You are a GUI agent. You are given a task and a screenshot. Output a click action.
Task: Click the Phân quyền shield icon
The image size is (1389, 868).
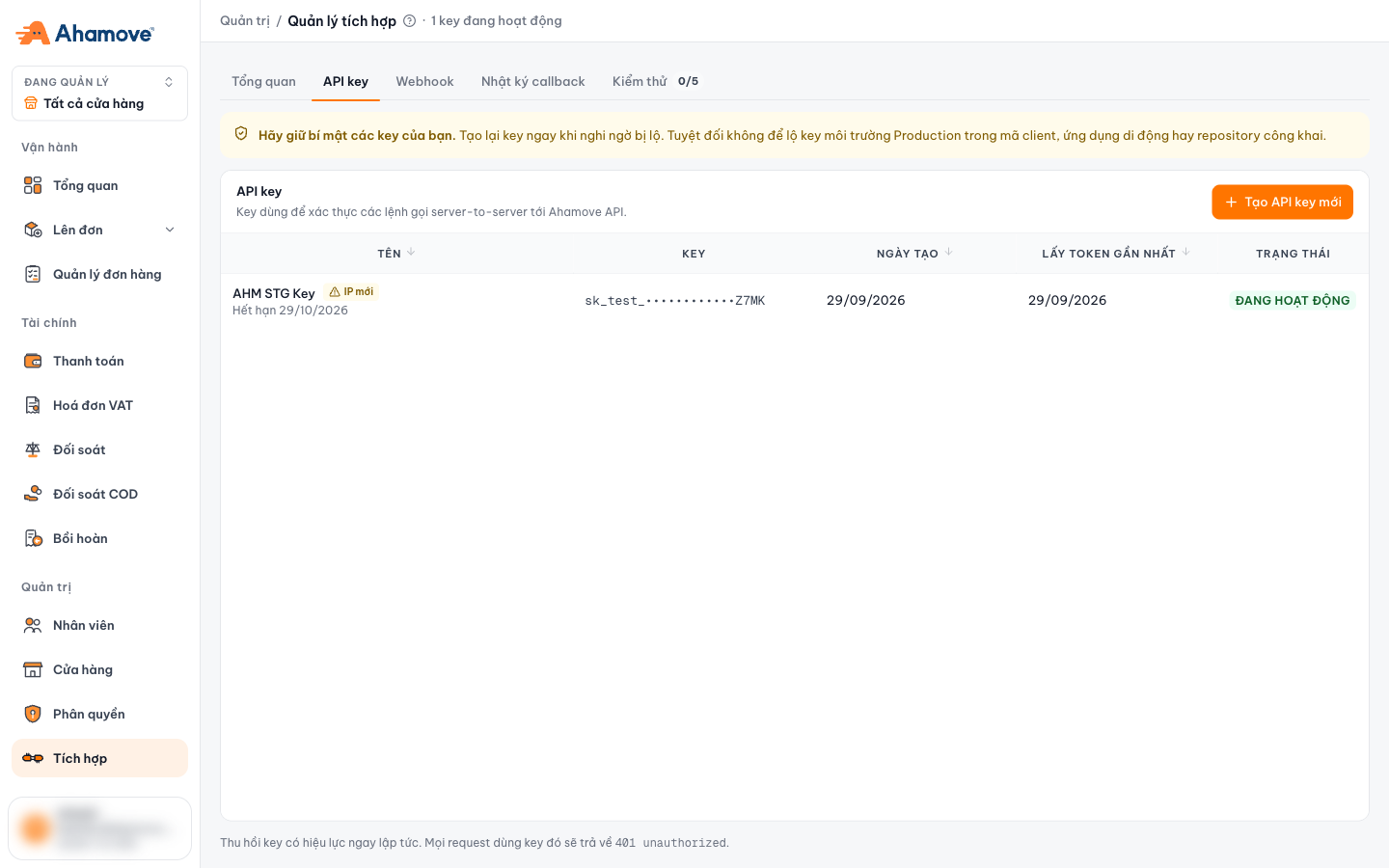(x=33, y=714)
